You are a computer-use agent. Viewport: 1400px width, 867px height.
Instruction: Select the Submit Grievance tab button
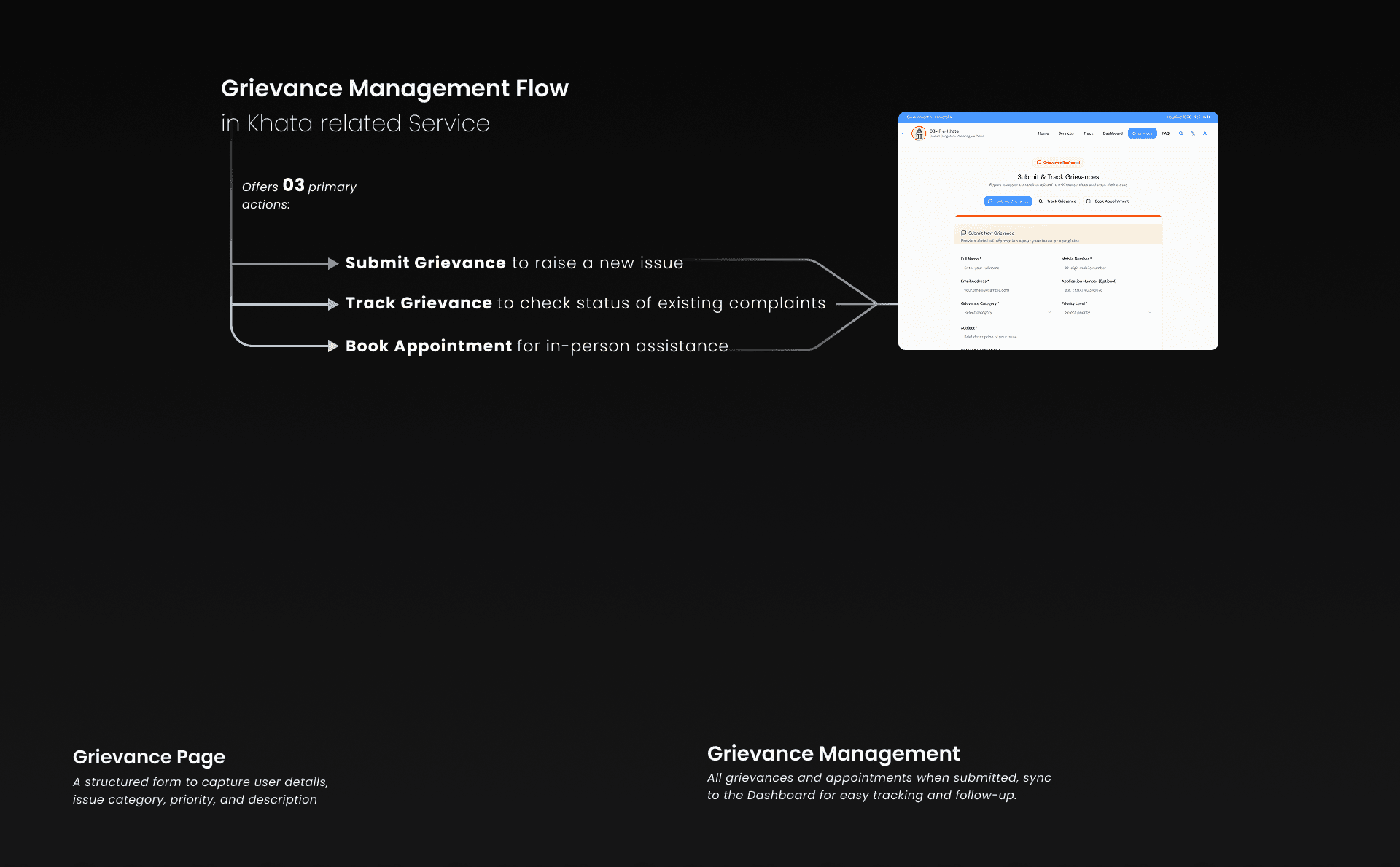click(x=1008, y=201)
